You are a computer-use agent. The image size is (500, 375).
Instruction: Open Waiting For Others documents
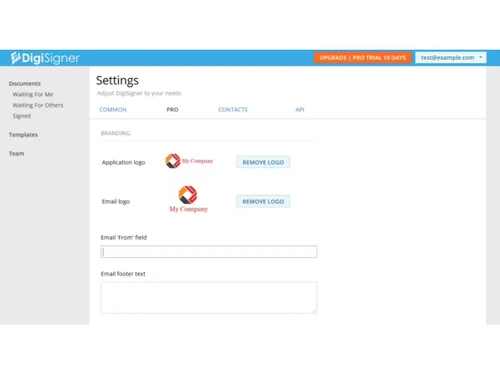pyautogui.click(x=38, y=105)
